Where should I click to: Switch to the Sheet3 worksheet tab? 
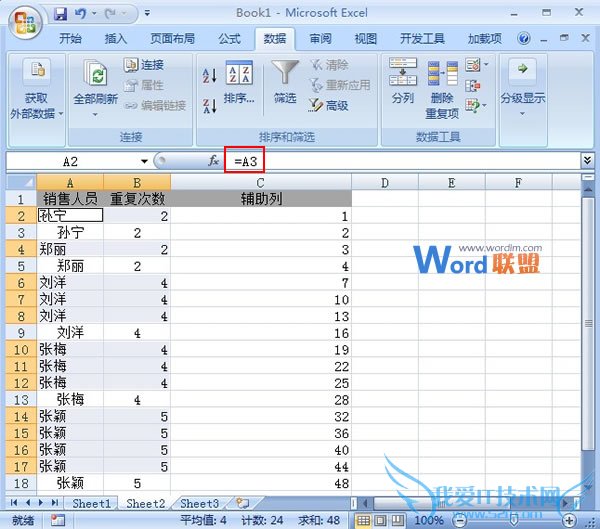point(199,503)
